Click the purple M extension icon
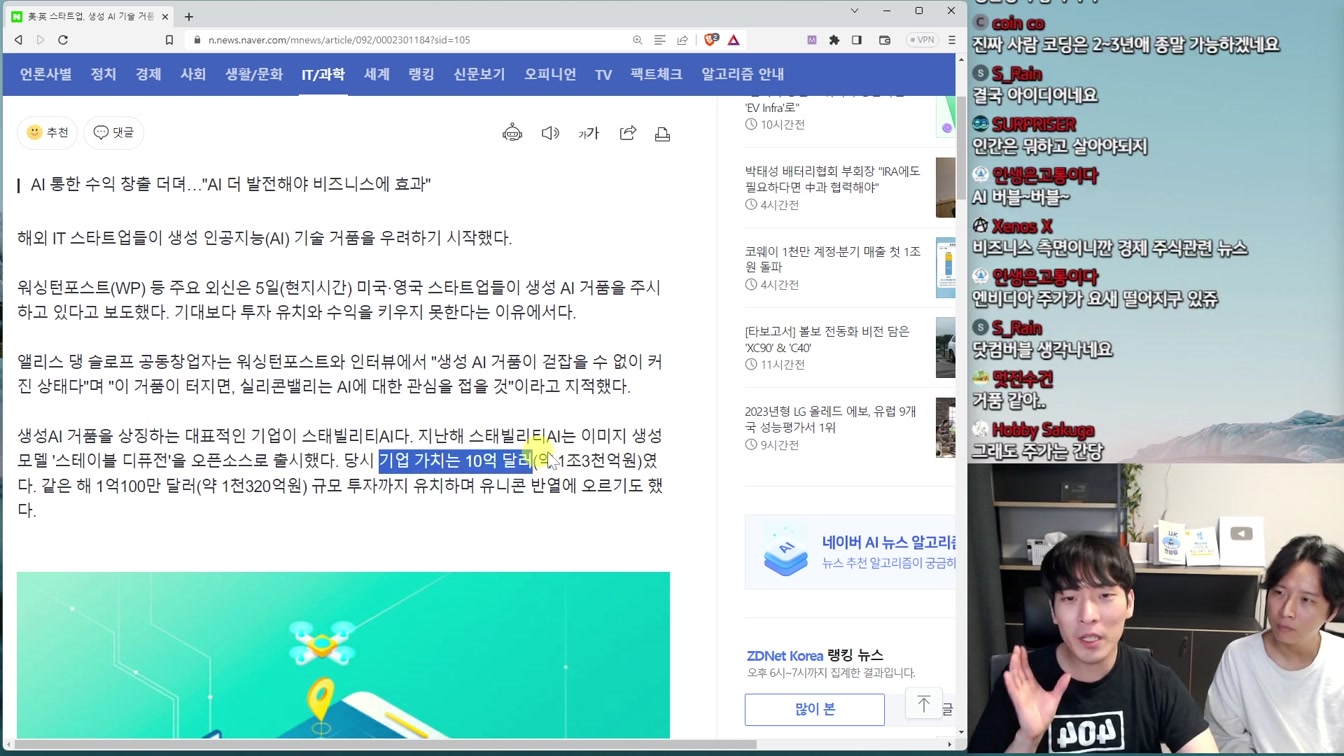The width and height of the screenshot is (1344, 756). point(812,40)
